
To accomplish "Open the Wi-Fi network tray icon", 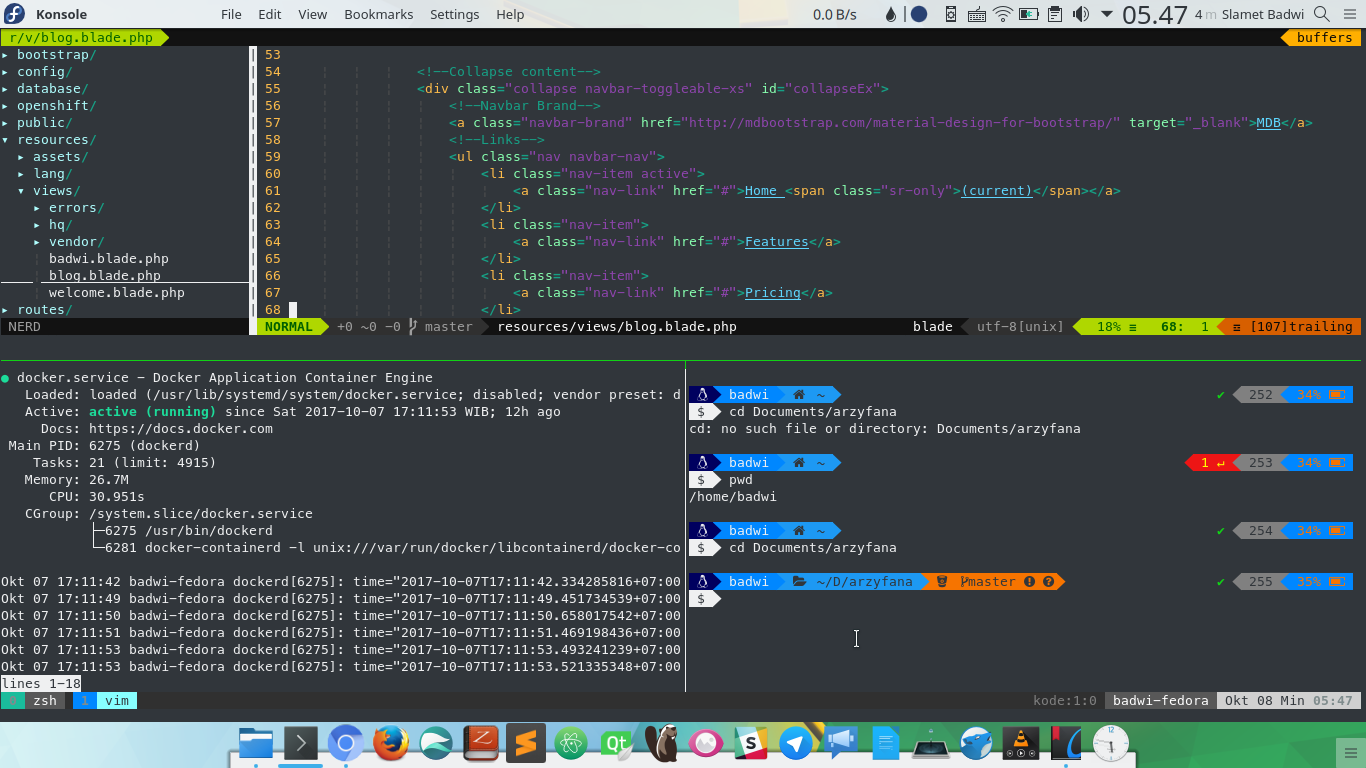I will 1003,14.
